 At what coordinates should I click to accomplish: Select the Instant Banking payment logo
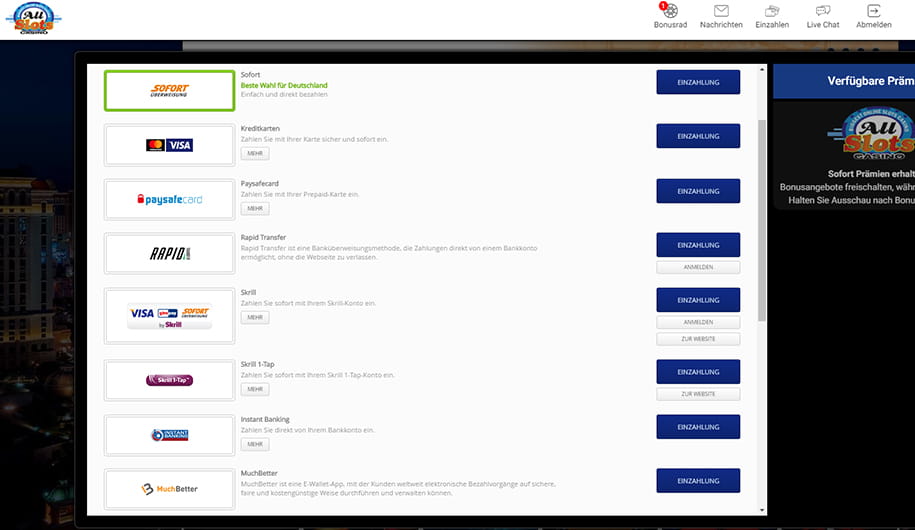pos(169,435)
